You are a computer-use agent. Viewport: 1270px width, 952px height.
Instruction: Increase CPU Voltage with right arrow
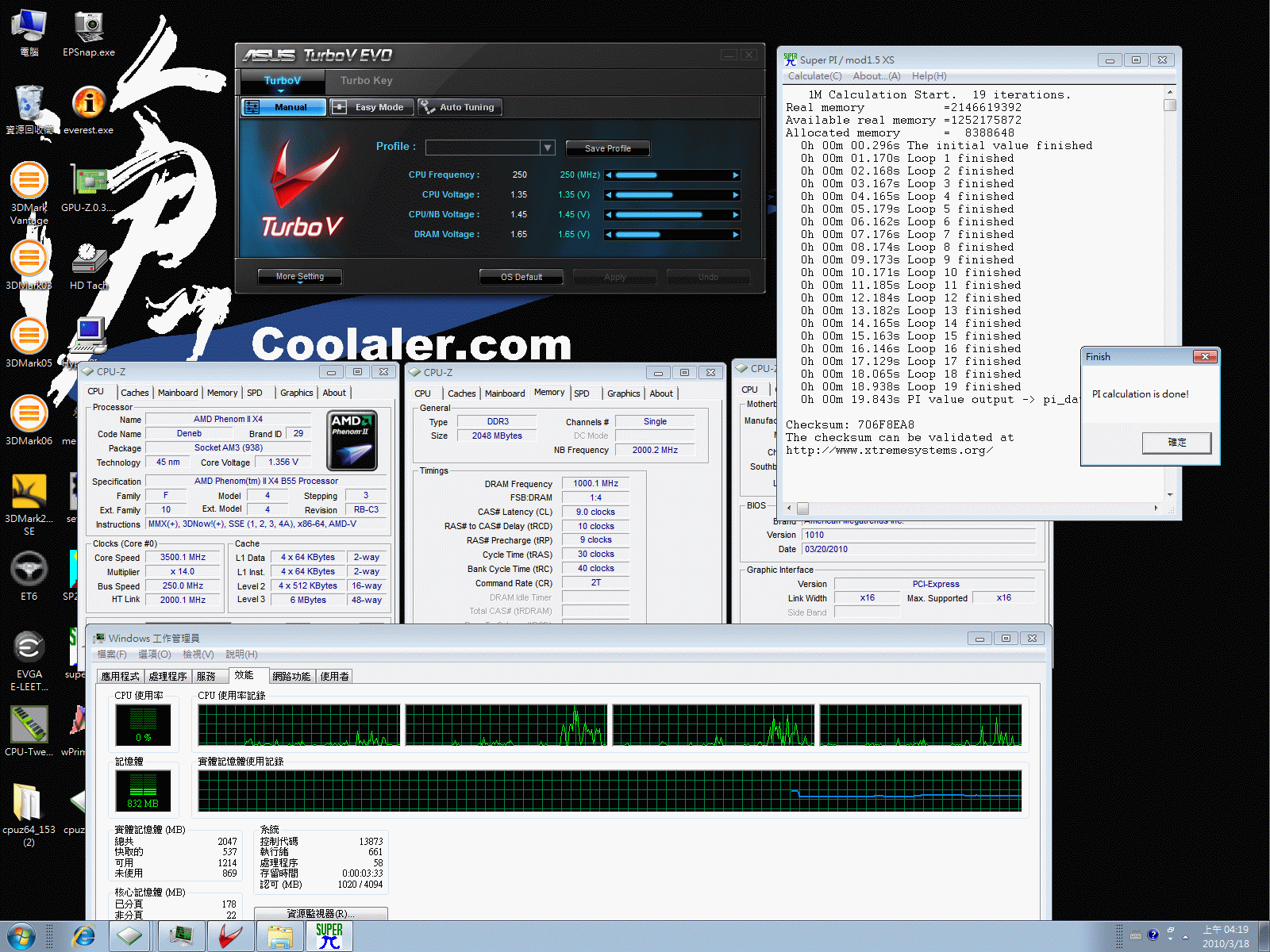pos(736,194)
